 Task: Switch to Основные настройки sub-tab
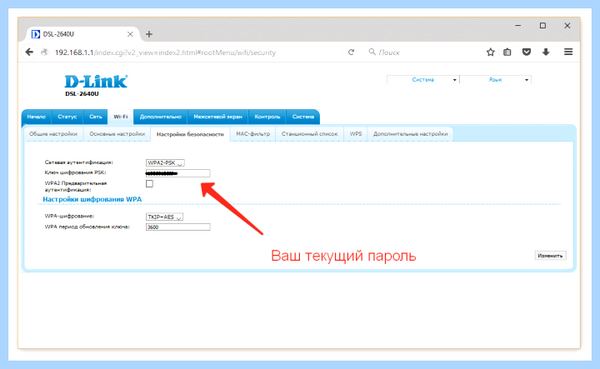[117, 134]
